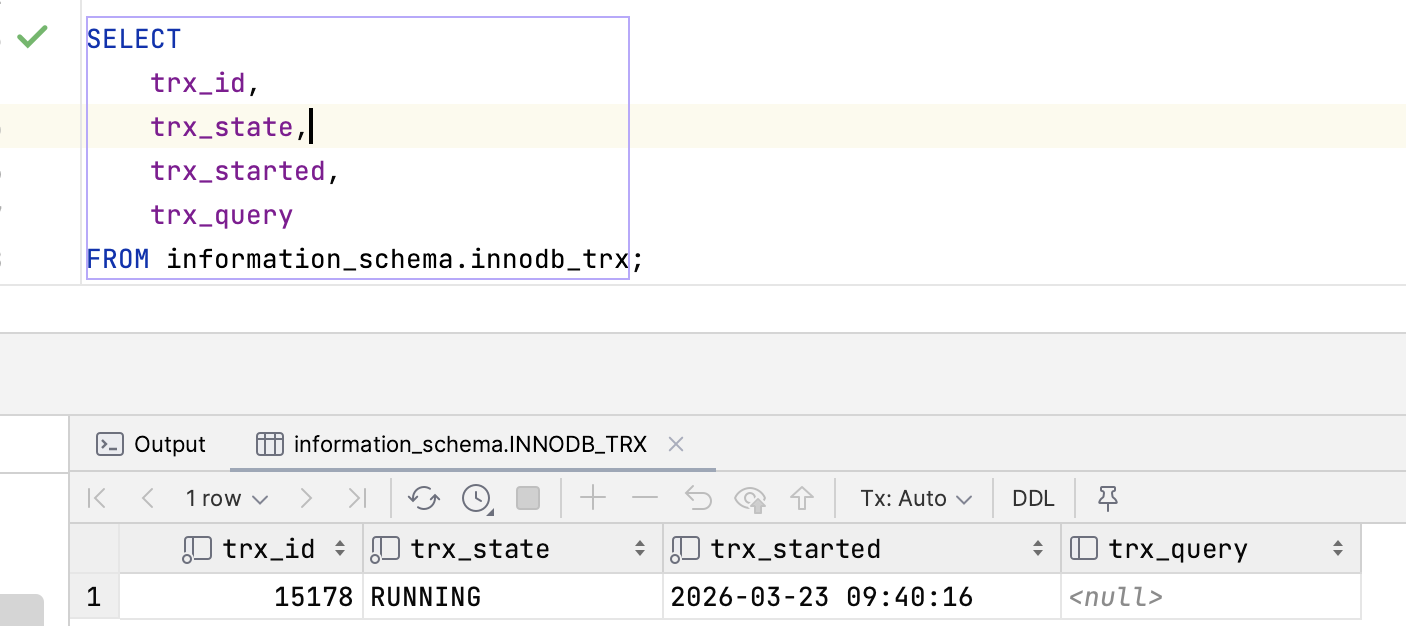
Task: Switch to the Output tab
Action: point(151,444)
